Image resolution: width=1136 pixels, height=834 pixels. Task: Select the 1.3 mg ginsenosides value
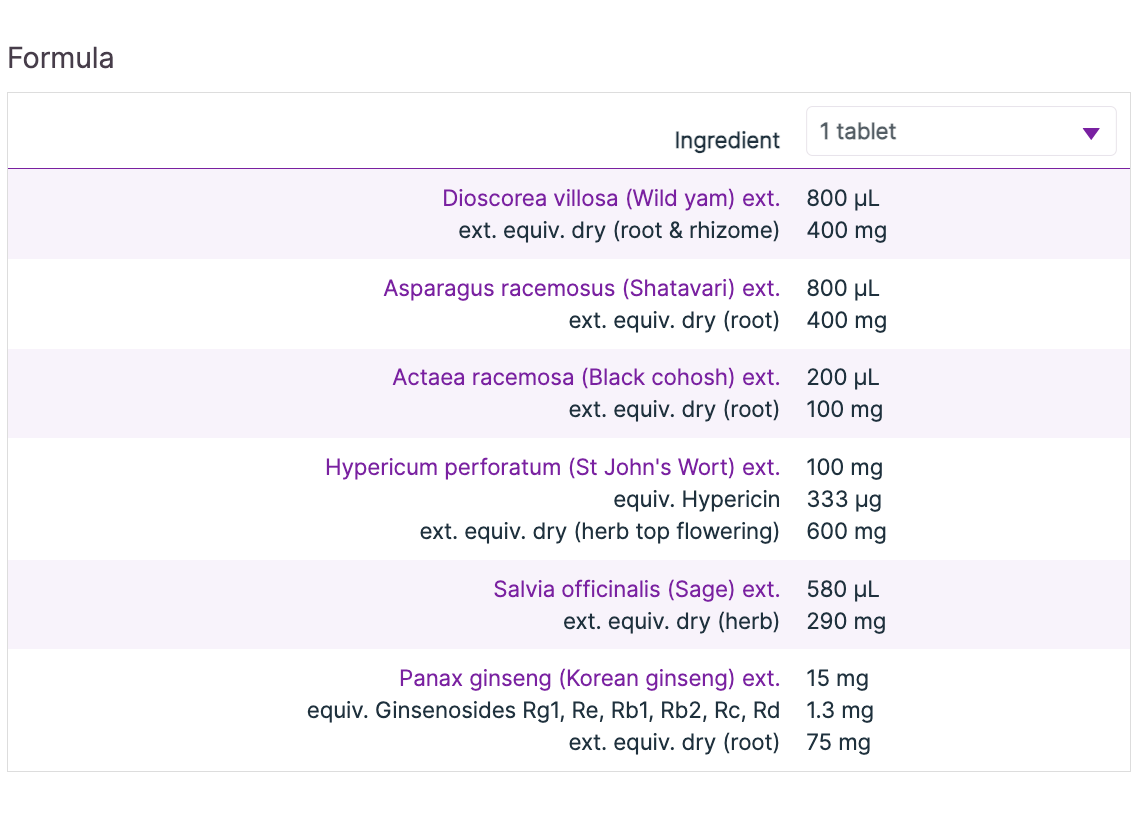840,710
